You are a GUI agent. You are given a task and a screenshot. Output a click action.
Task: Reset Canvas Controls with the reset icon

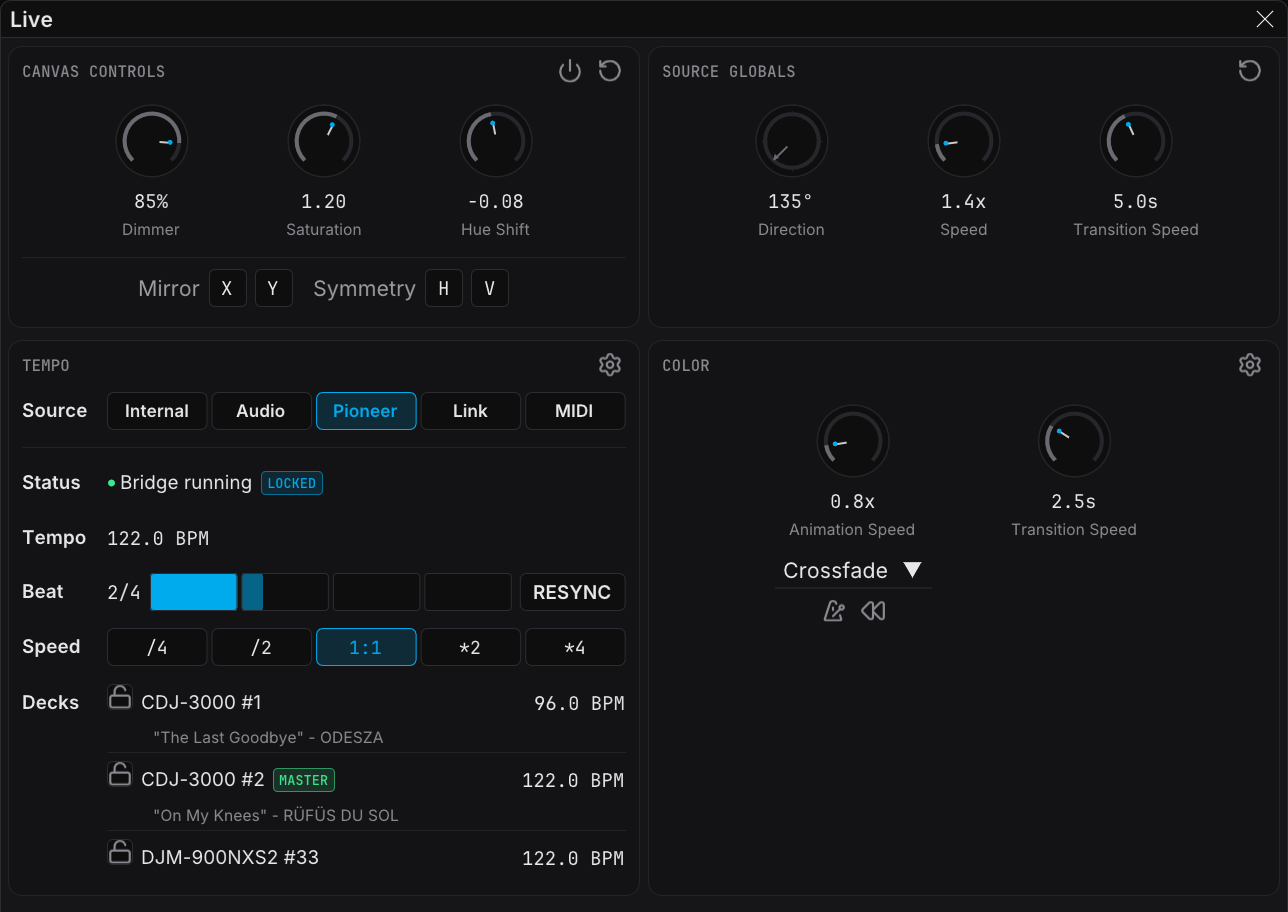click(x=610, y=71)
